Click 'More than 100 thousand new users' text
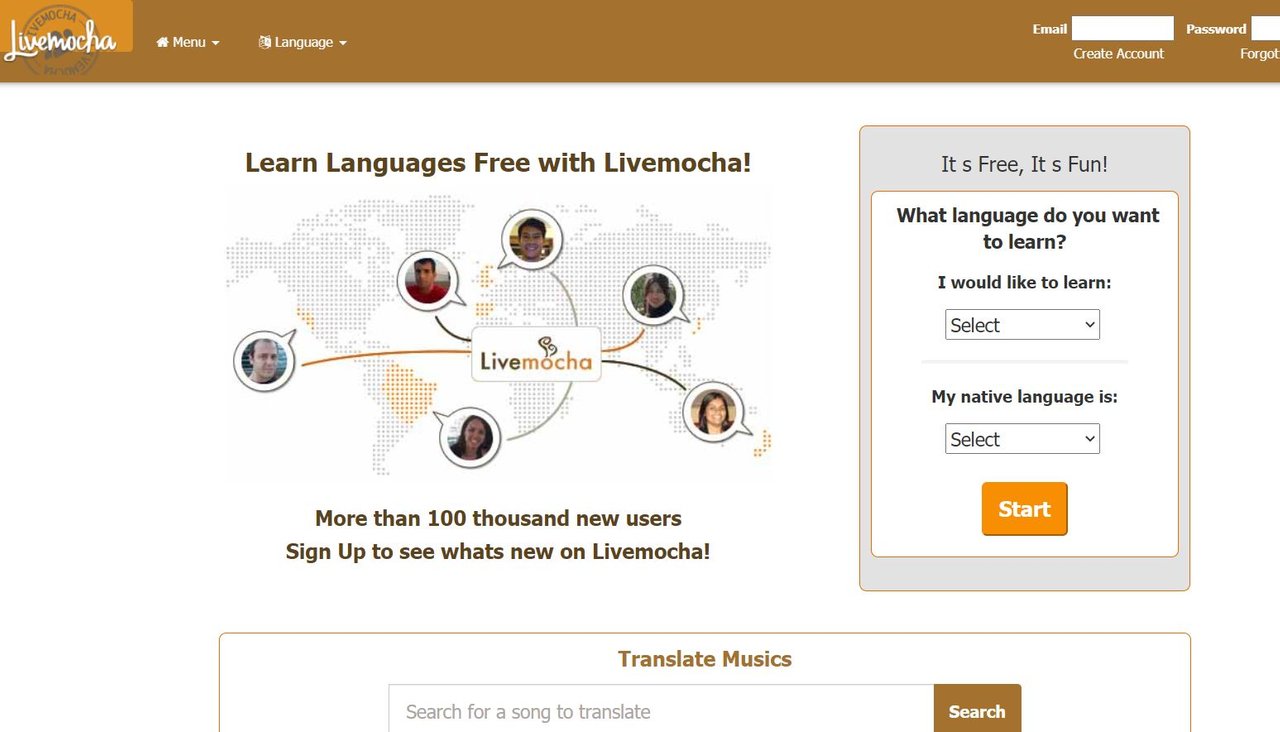Viewport: 1280px width, 732px height. [x=498, y=518]
